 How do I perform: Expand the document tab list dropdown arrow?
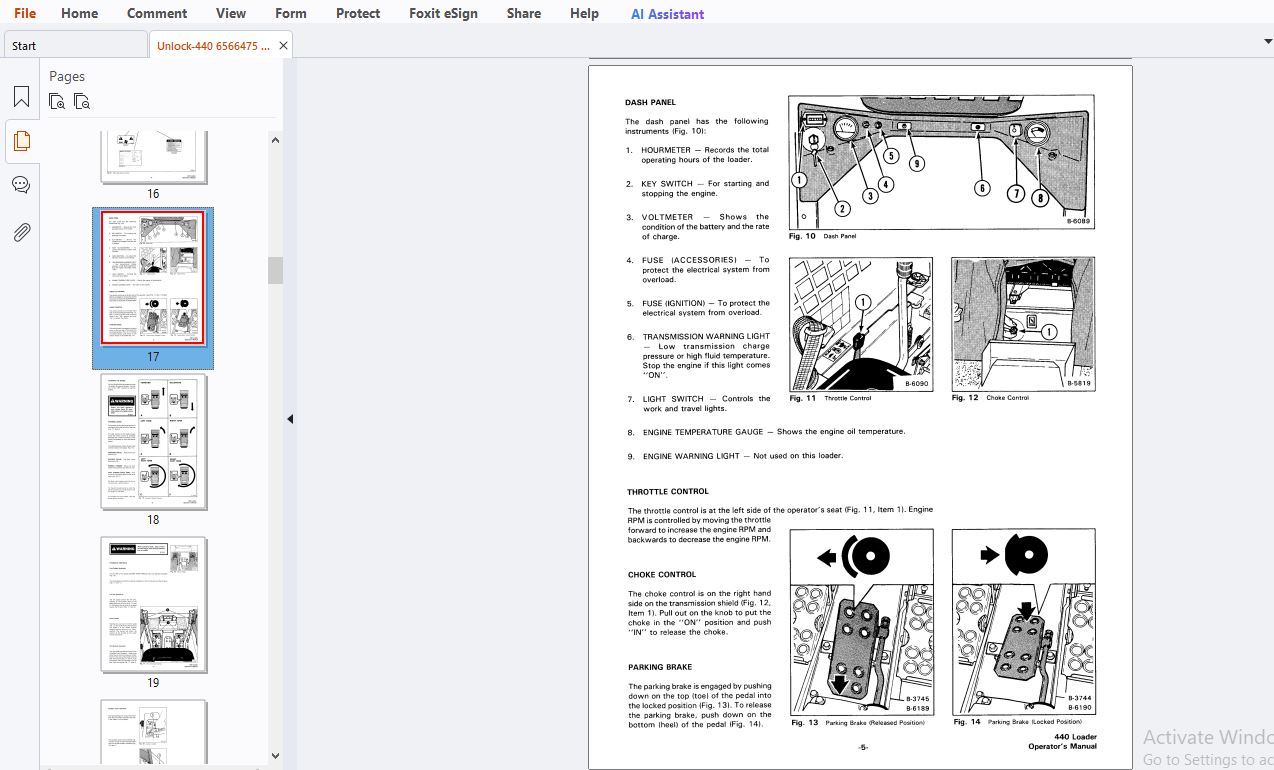pyautogui.click(x=1268, y=41)
